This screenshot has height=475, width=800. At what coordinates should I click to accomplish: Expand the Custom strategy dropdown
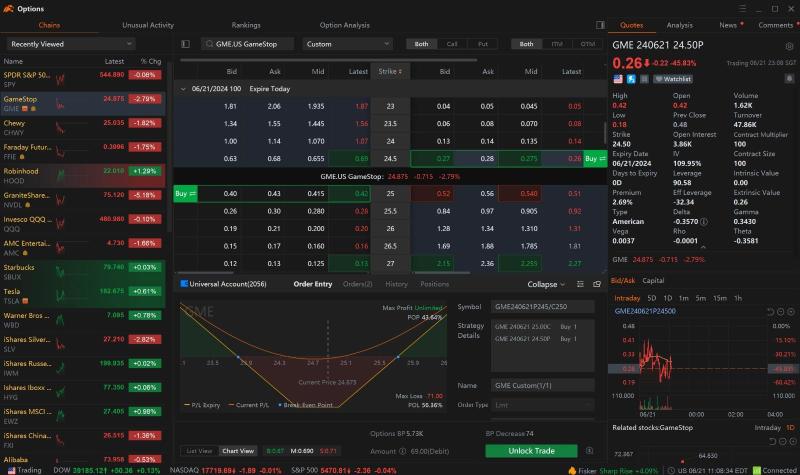347,44
